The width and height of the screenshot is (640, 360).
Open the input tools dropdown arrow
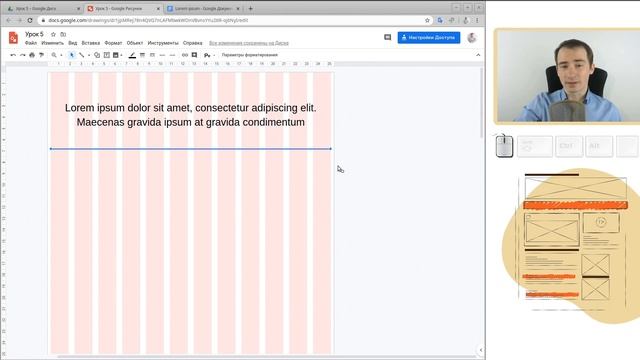214,55
